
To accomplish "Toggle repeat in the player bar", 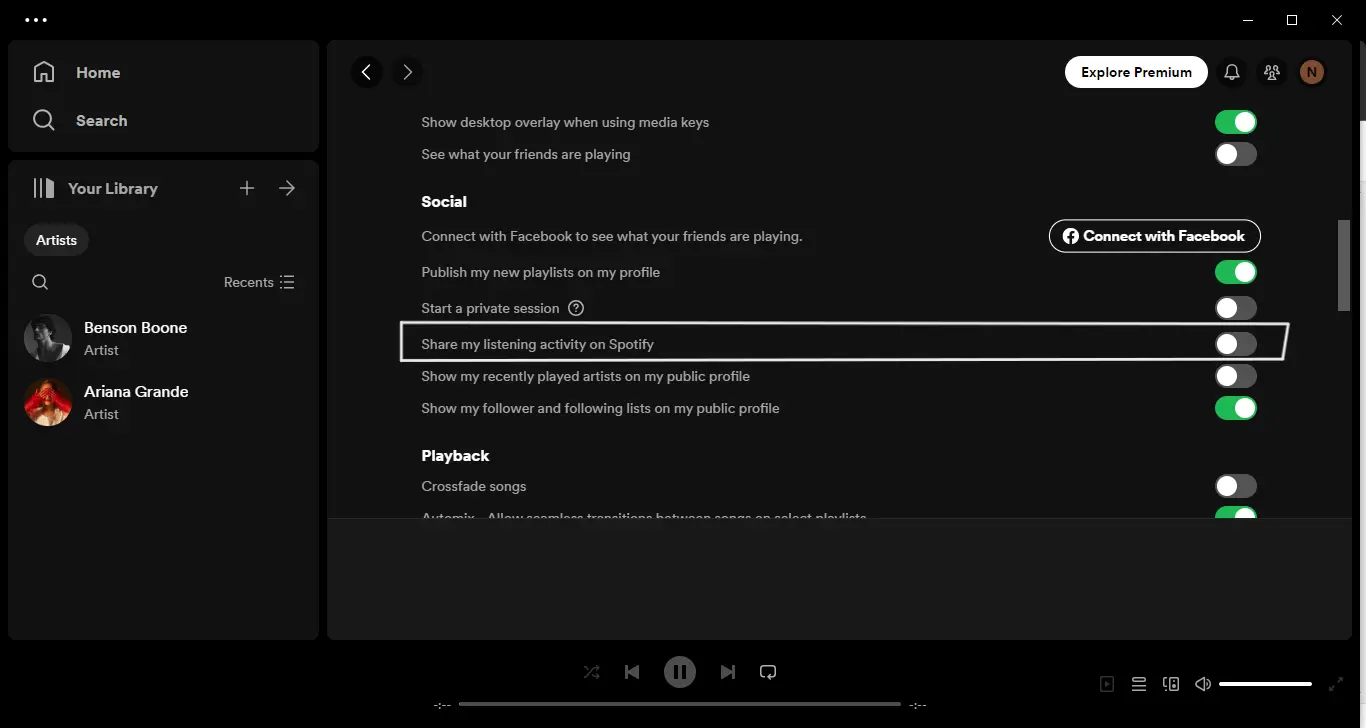I will click(768, 672).
